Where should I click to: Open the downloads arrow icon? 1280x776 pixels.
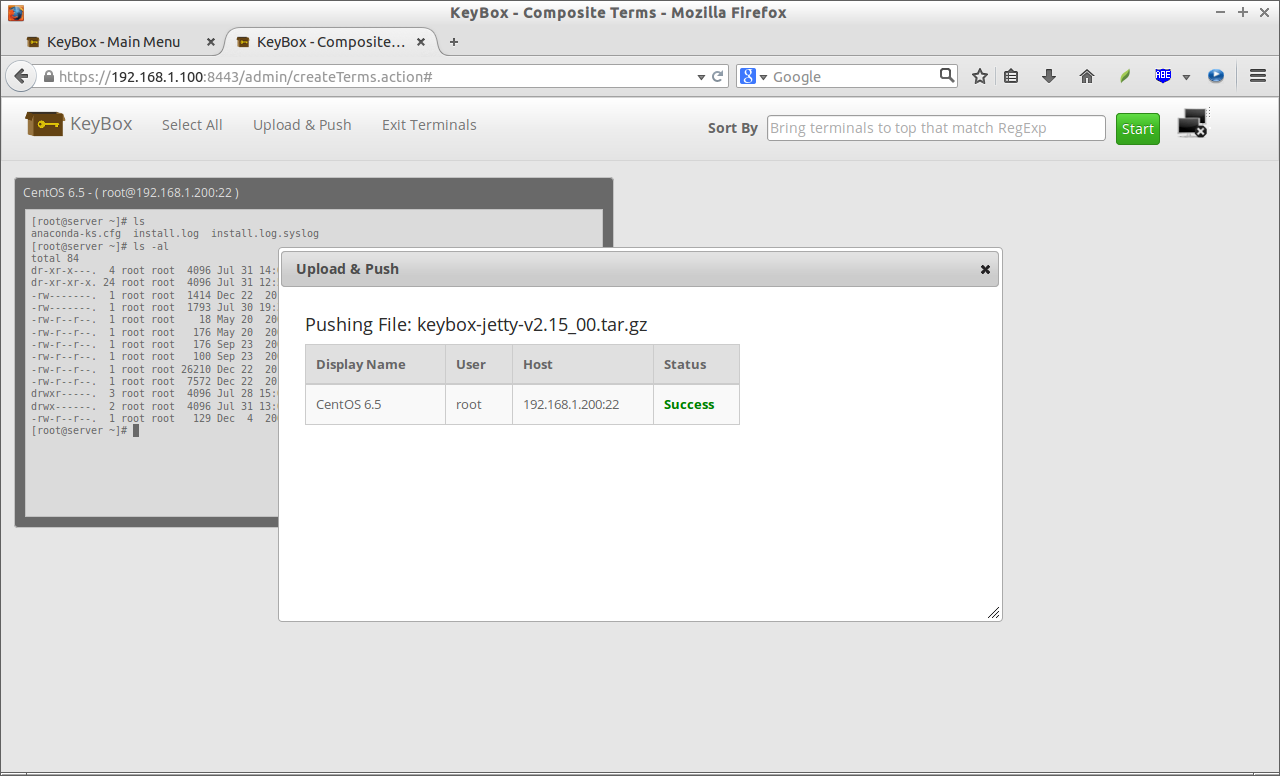coord(1049,76)
